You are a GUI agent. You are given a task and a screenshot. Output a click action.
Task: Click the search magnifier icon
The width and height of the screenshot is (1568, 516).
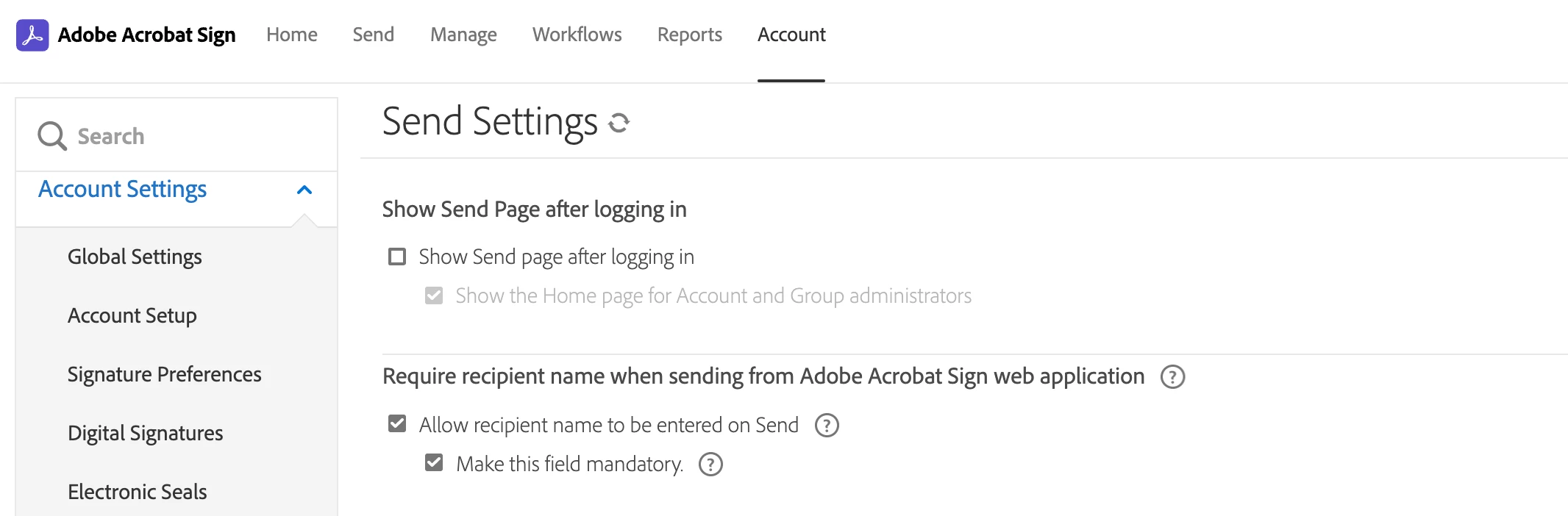point(52,136)
